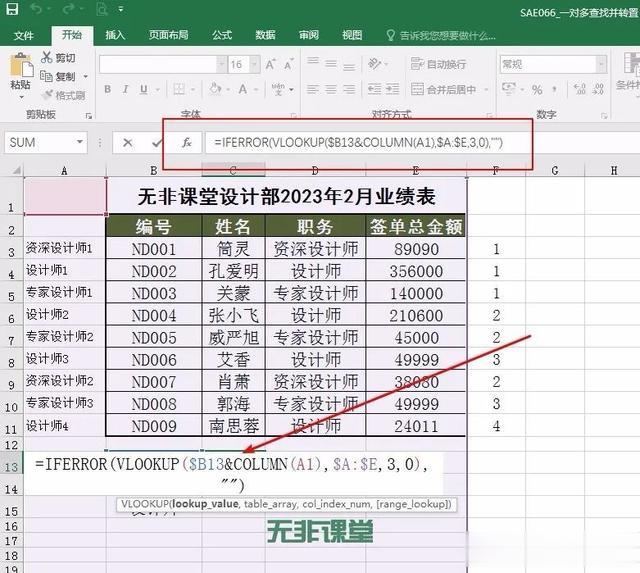Click the 复制 copy button
This screenshot has width=640, height=573.
coord(58,76)
